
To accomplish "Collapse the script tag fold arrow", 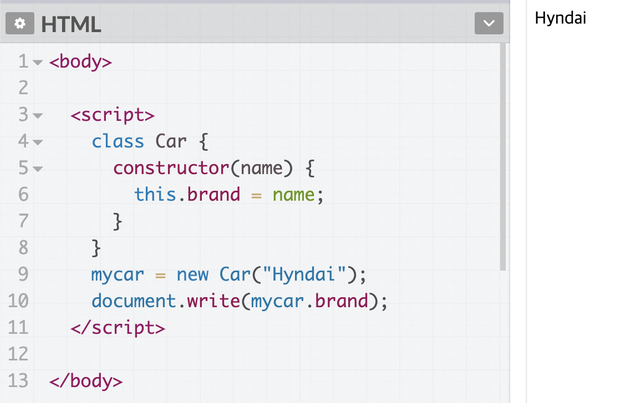I will pyautogui.click(x=38, y=116).
